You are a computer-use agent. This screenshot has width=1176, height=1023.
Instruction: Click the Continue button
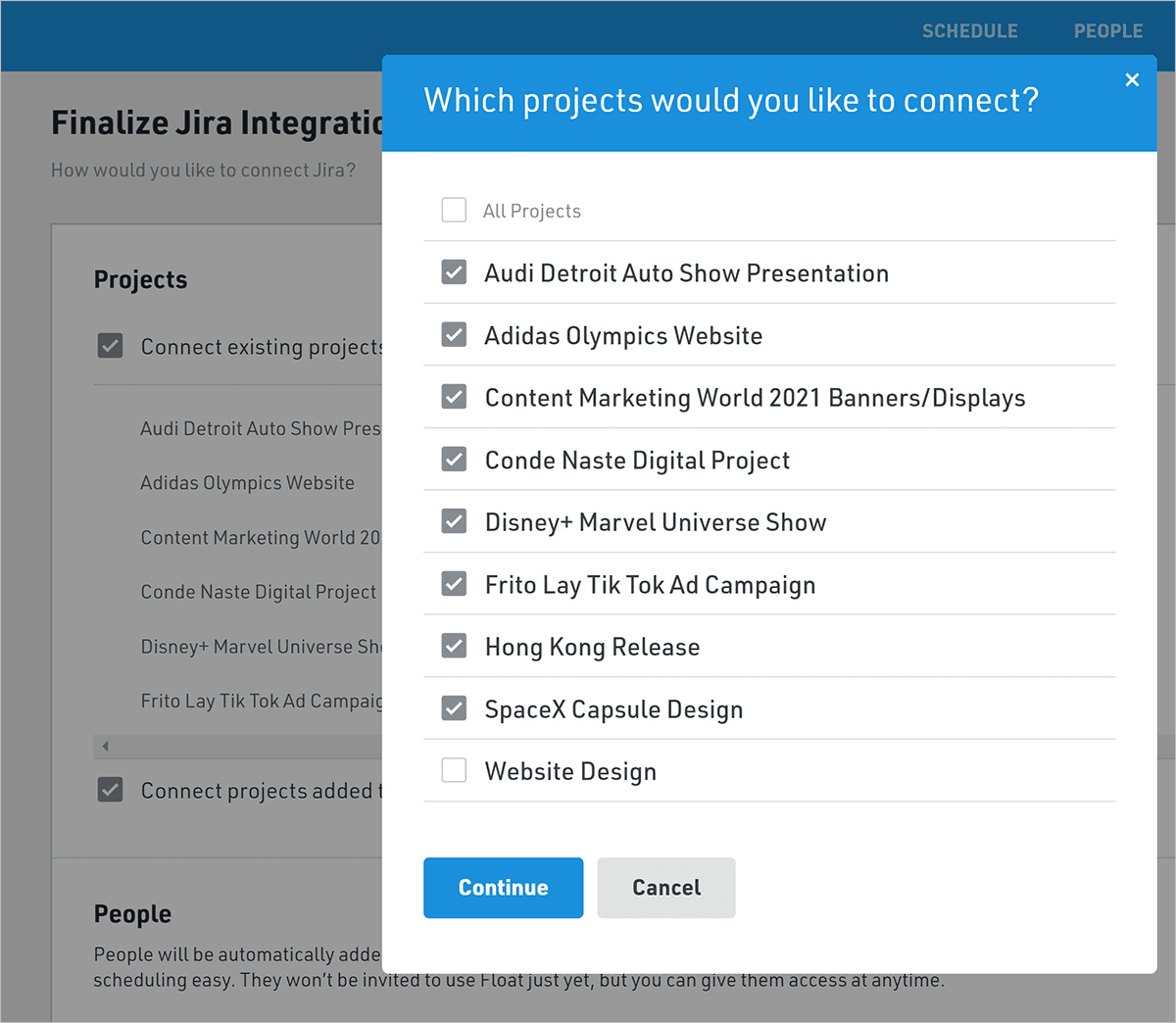503,888
